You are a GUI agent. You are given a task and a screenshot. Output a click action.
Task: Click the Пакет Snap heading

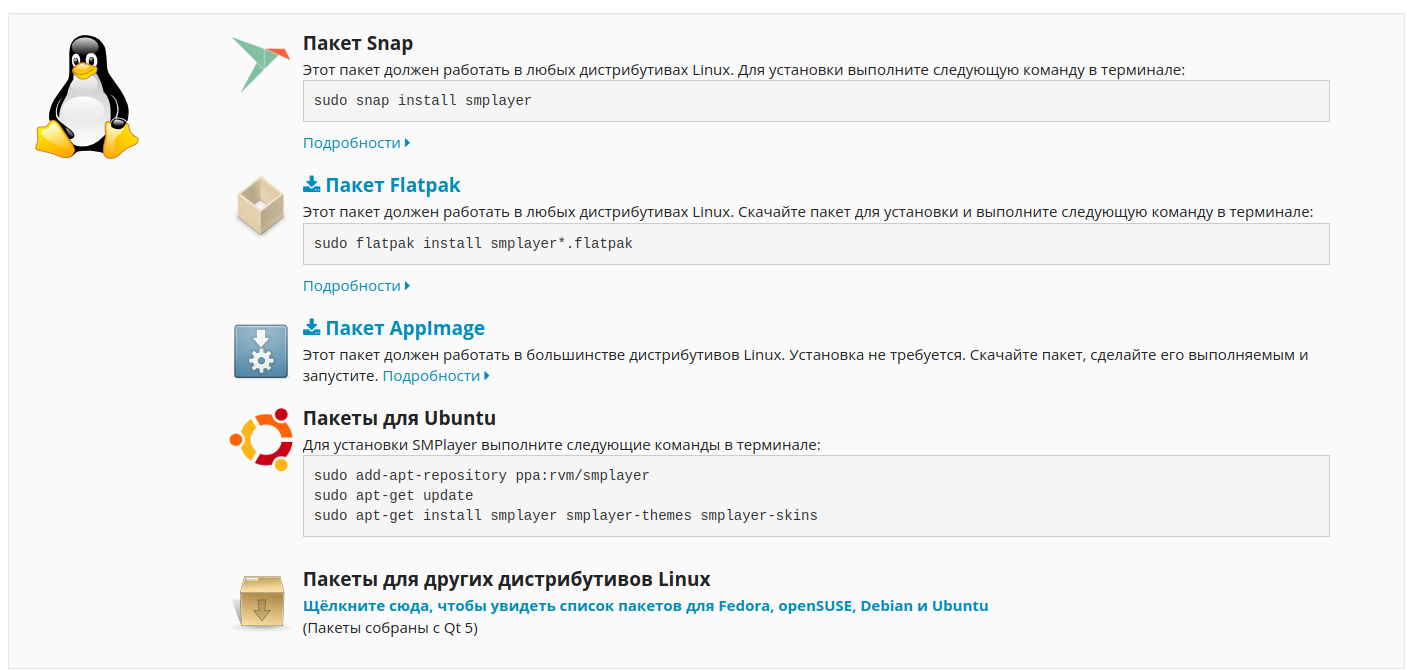(358, 43)
